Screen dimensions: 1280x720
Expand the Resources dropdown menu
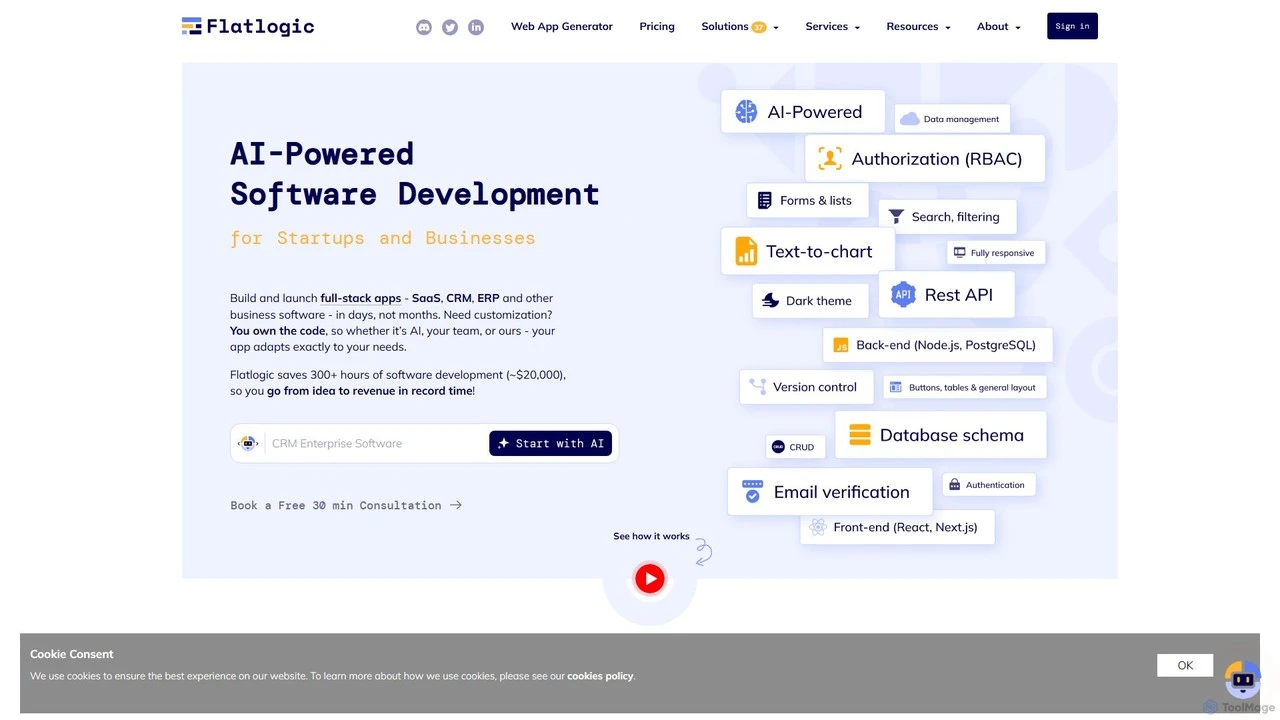coord(918,27)
